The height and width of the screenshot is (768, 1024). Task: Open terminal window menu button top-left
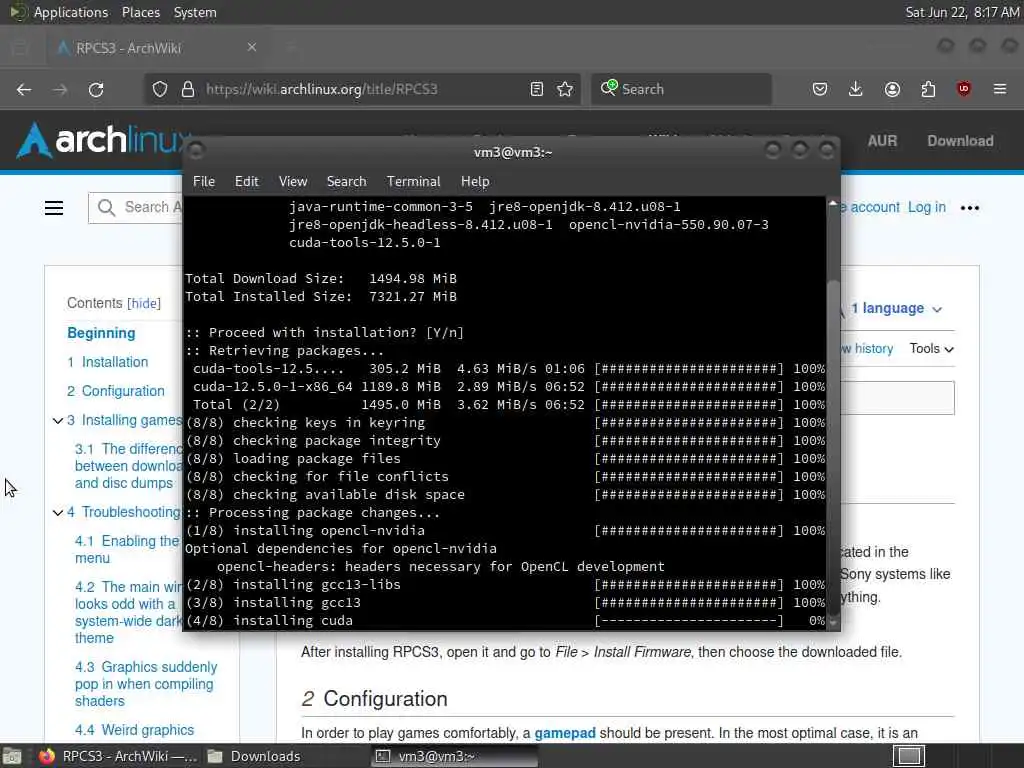(x=196, y=151)
